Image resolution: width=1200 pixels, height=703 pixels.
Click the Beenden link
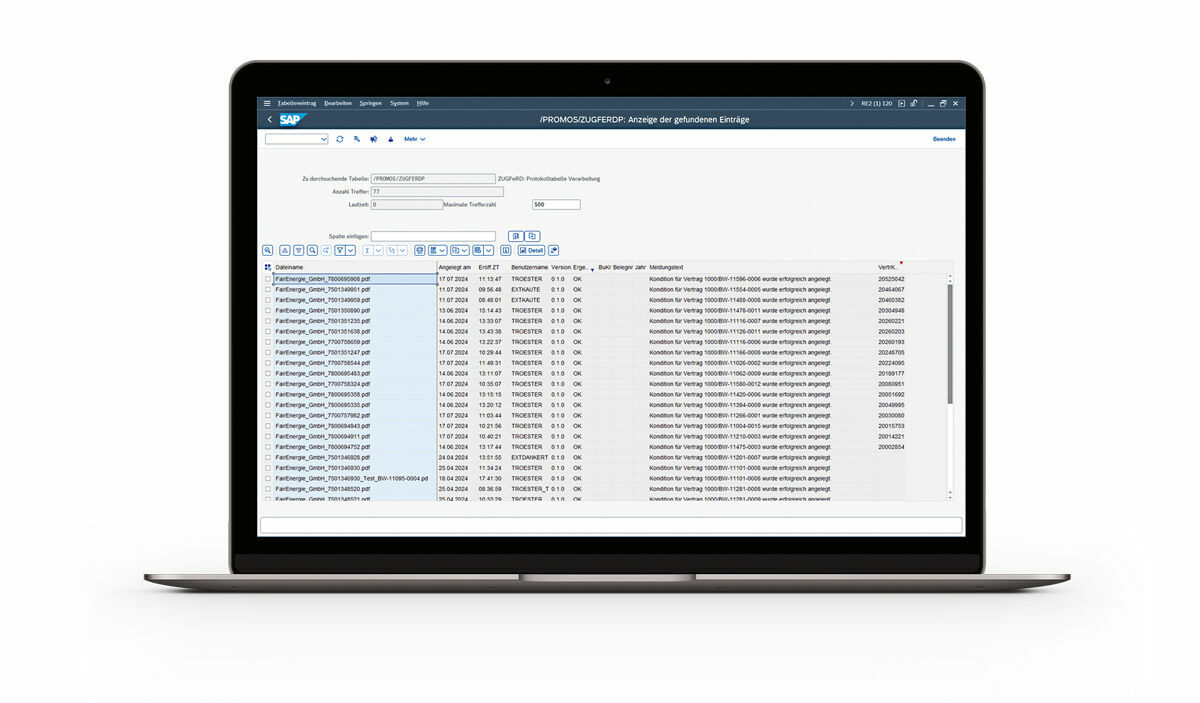tap(943, 139)
